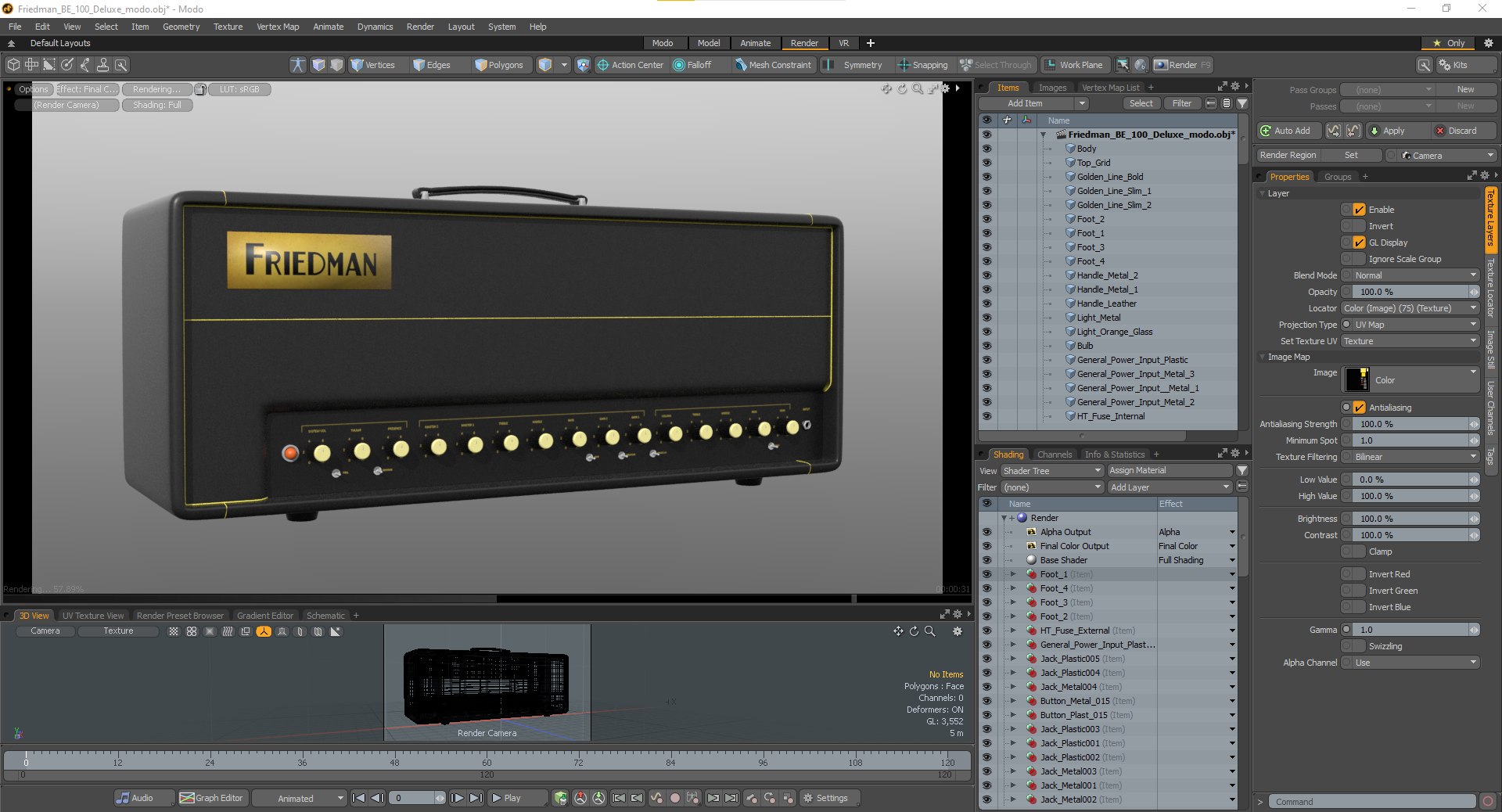Image resolution: width=1502 pixels, height=812 pixels.
Task: Go to the first frame in the timeline
Action: coord(358,798)
